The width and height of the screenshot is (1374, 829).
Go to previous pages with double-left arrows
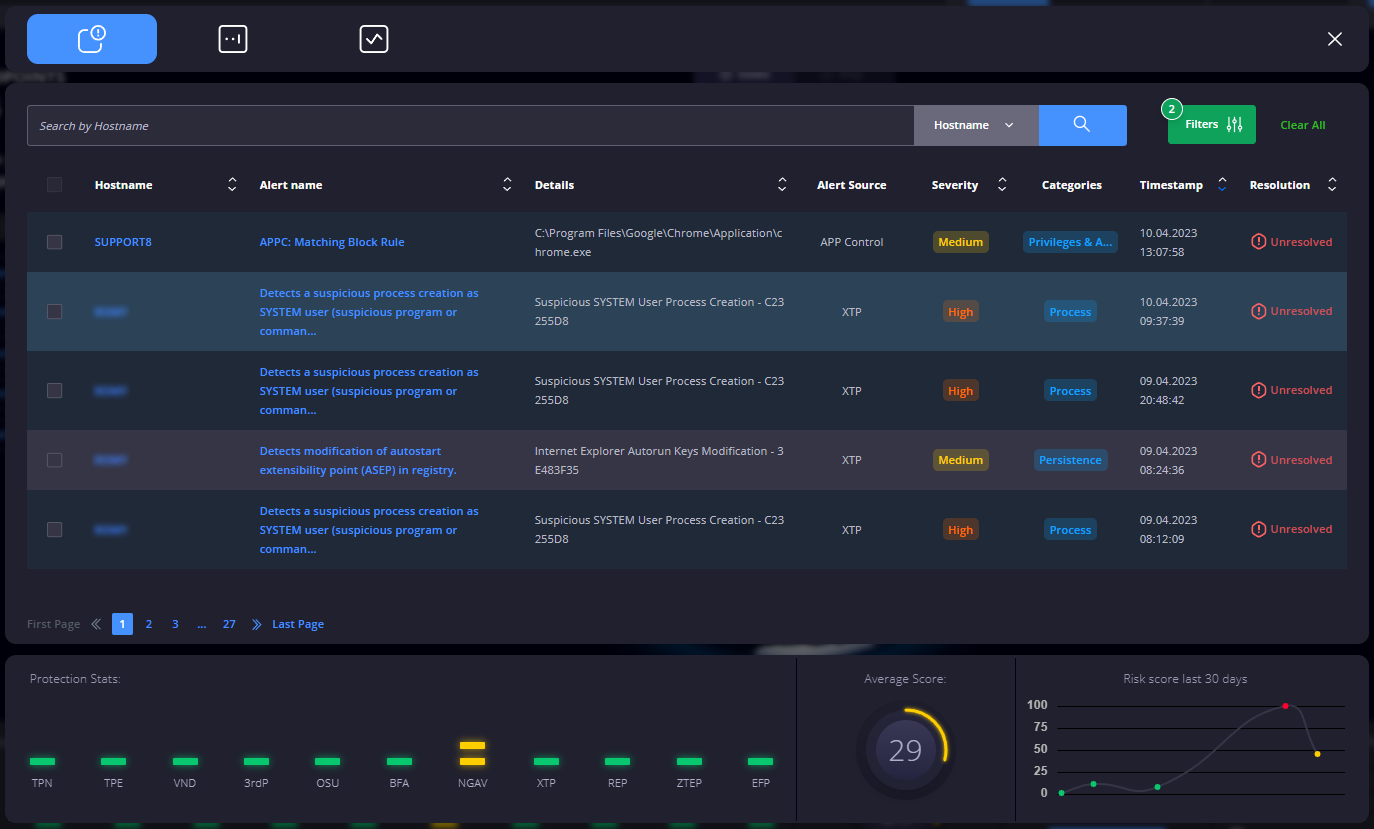[96, 624]
